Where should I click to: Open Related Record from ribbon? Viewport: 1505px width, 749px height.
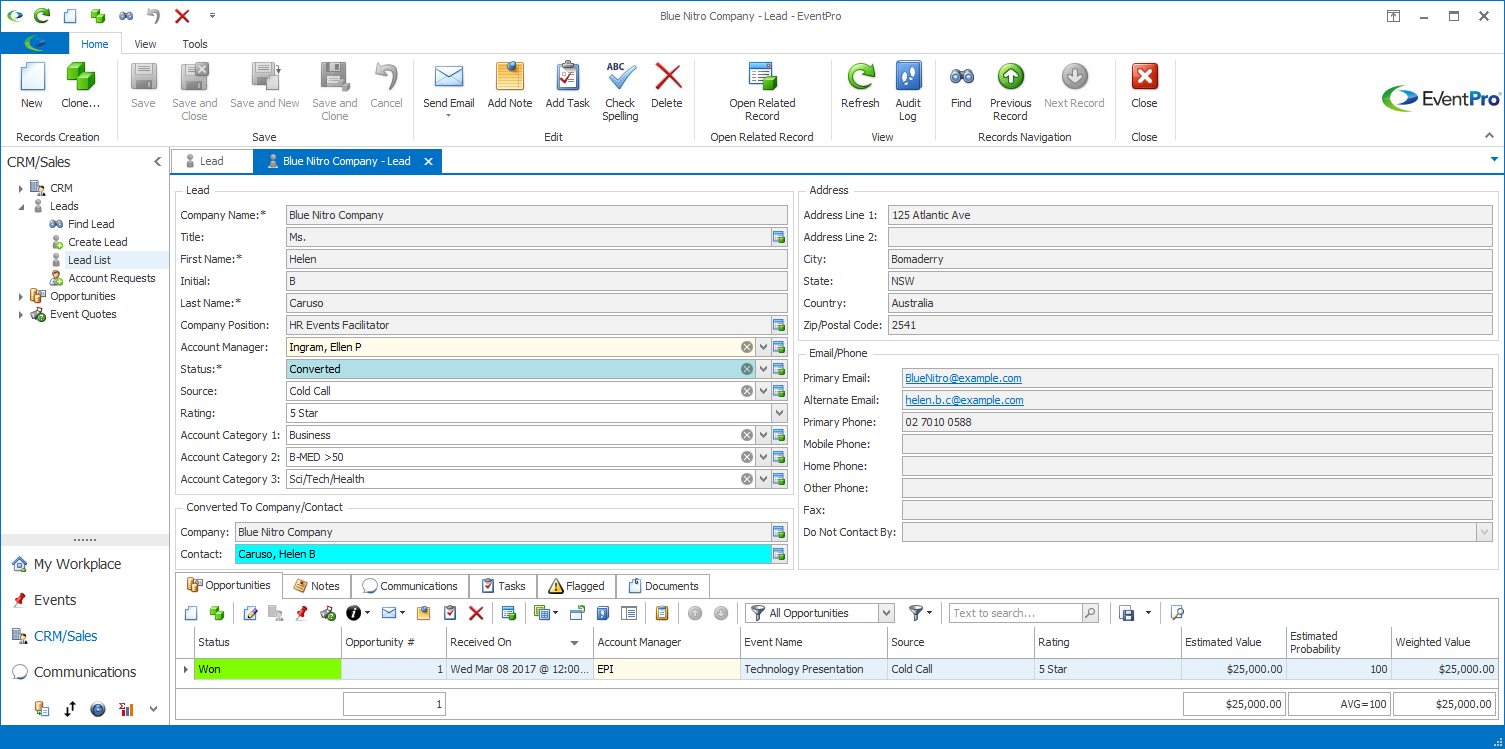pos(762,91)
